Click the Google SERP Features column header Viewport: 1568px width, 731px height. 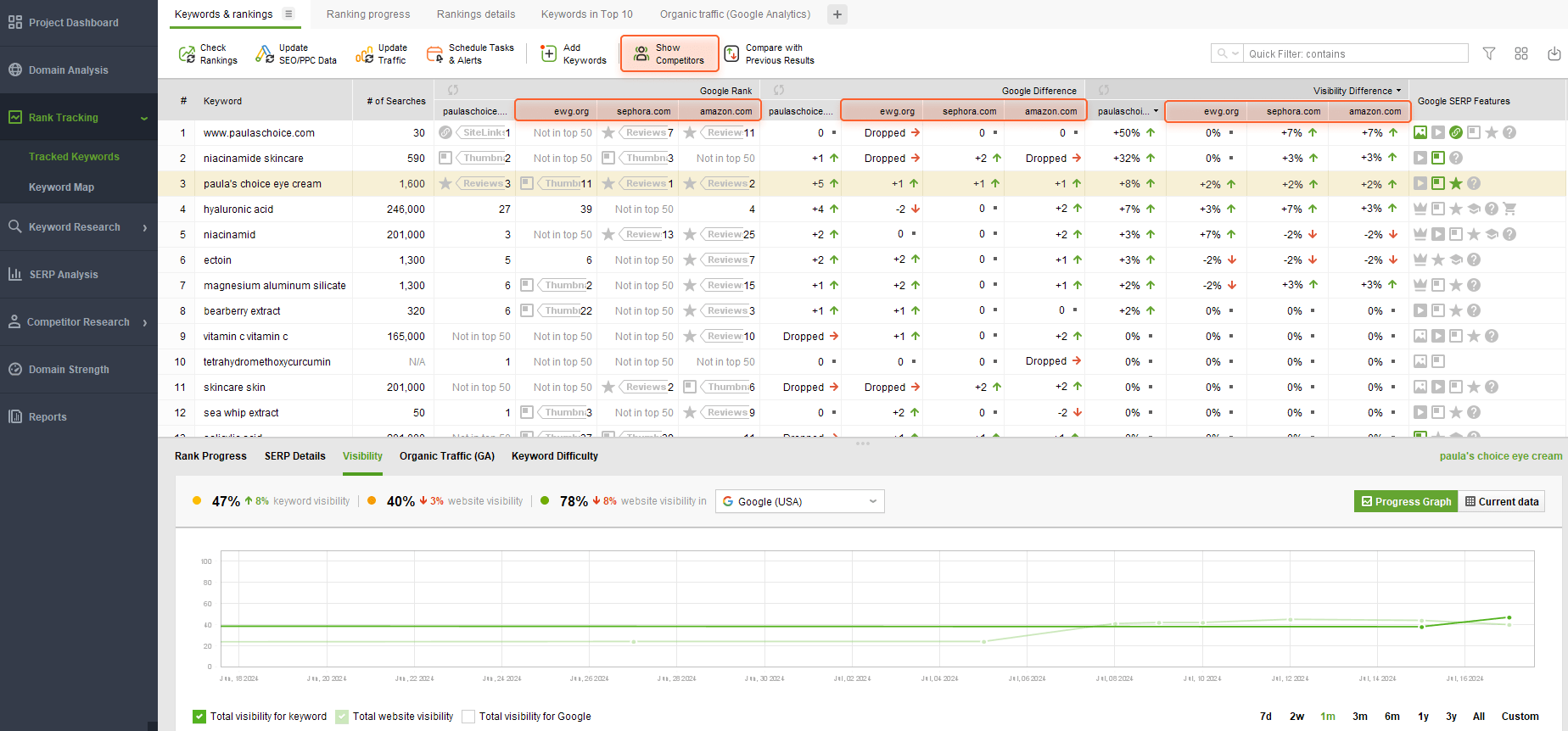(1464, 101)
